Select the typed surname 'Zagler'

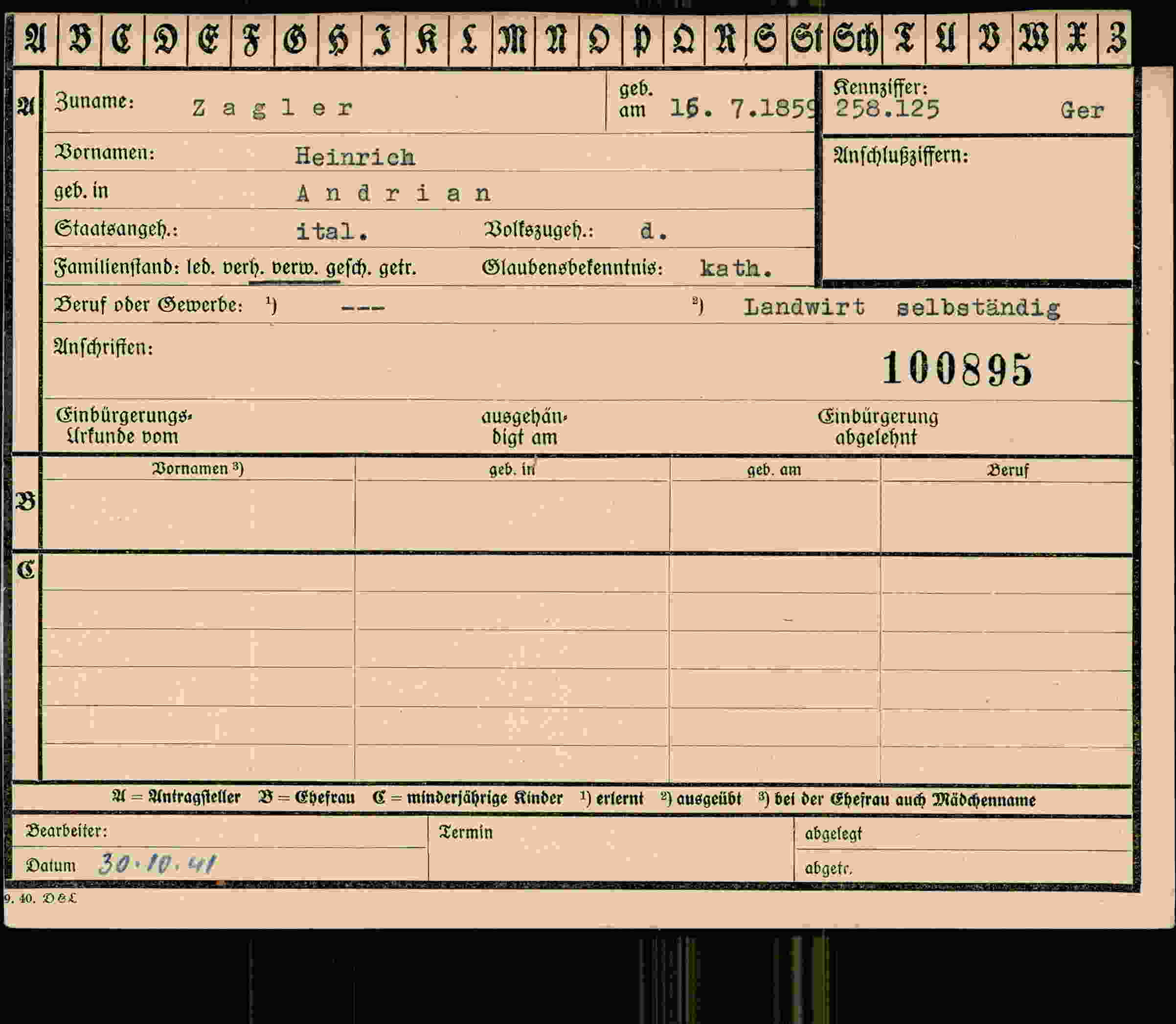coord(272,108)
